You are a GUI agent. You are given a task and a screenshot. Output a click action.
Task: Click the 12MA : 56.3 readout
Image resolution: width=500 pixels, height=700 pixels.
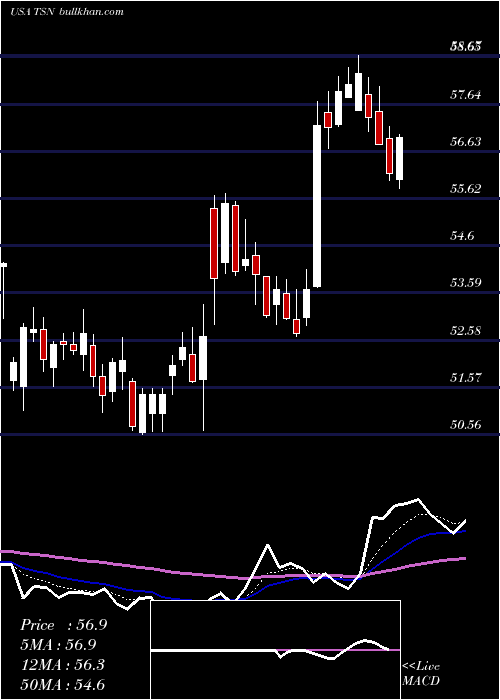[62, 664]
